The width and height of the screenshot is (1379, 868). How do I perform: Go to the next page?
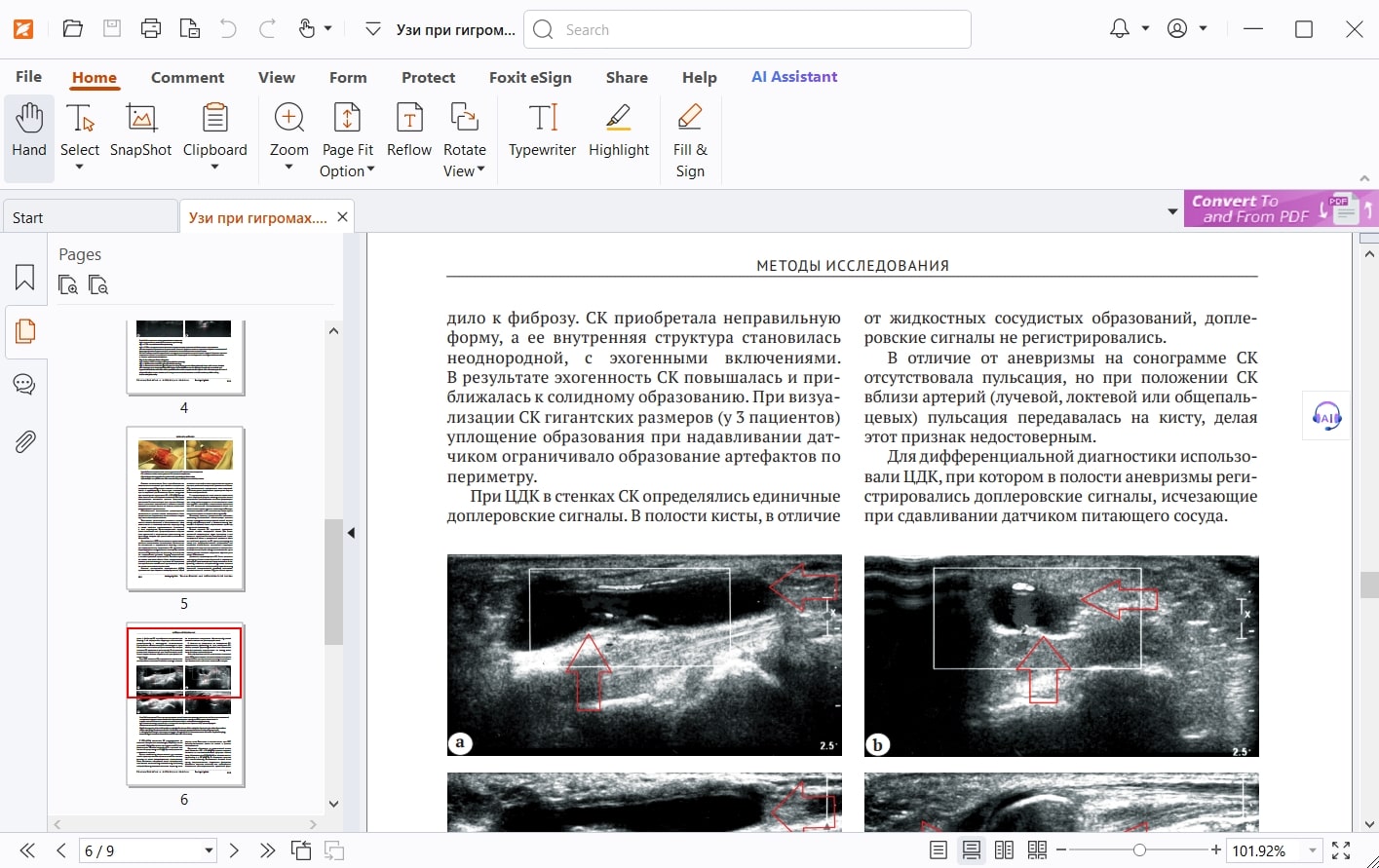click(234, 850)
